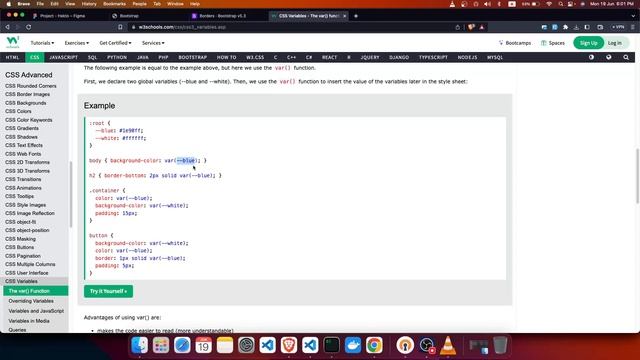Click the Sign Up button
This screenshot has width=640, height=360.
click(588, 43)
